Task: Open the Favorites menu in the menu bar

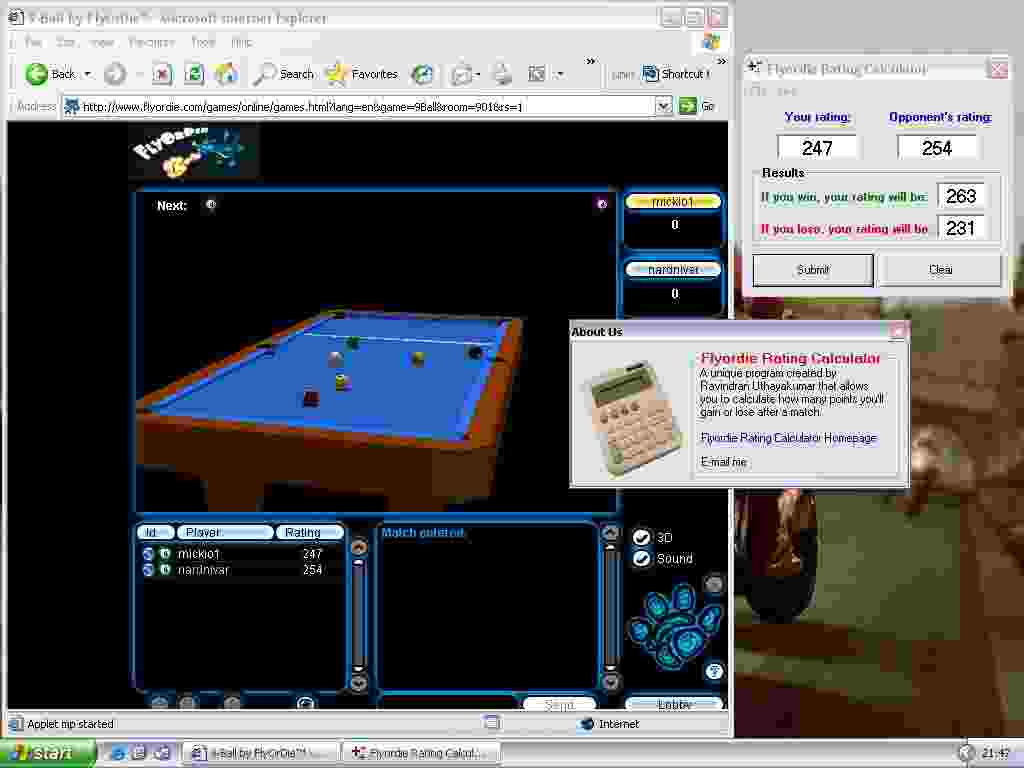Action: click(x=152, y=42)
